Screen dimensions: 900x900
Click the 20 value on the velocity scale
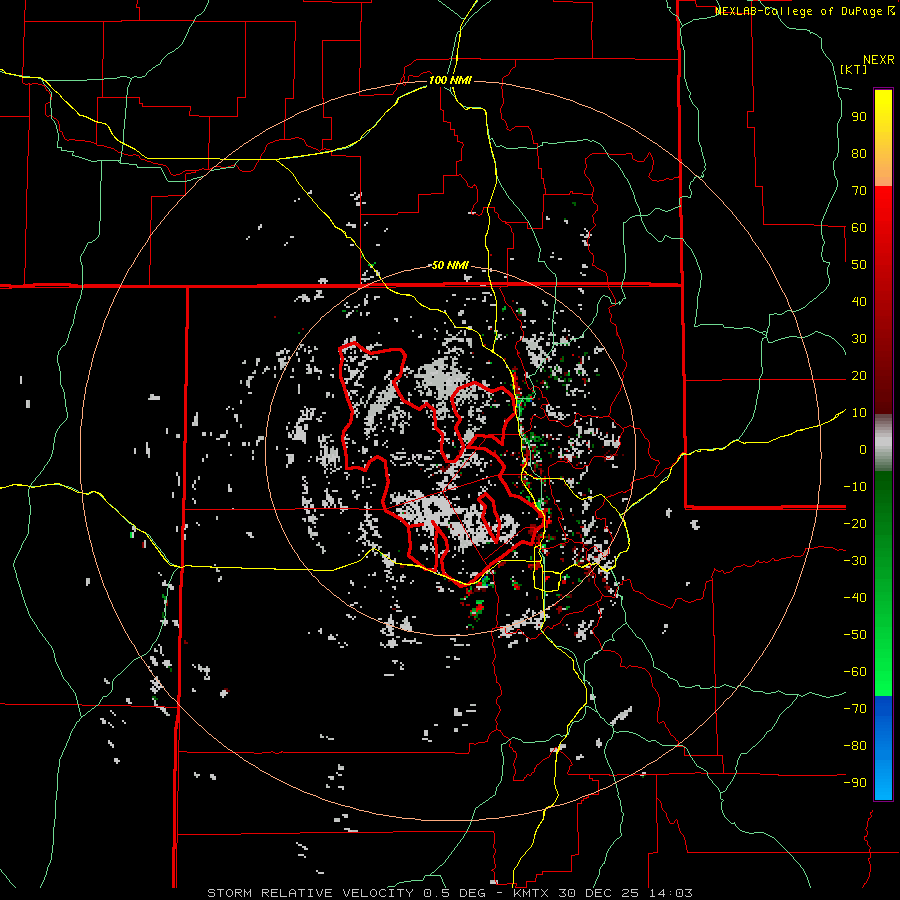tap(859, 376)
